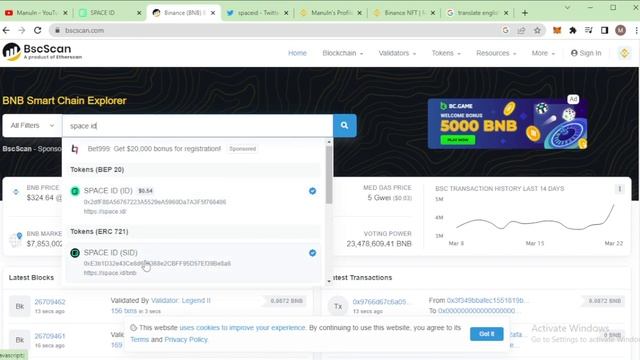Viewport: 640px width, 360px height.
Task: Click the site lock icon in address bar
Action: click(58, 30)
